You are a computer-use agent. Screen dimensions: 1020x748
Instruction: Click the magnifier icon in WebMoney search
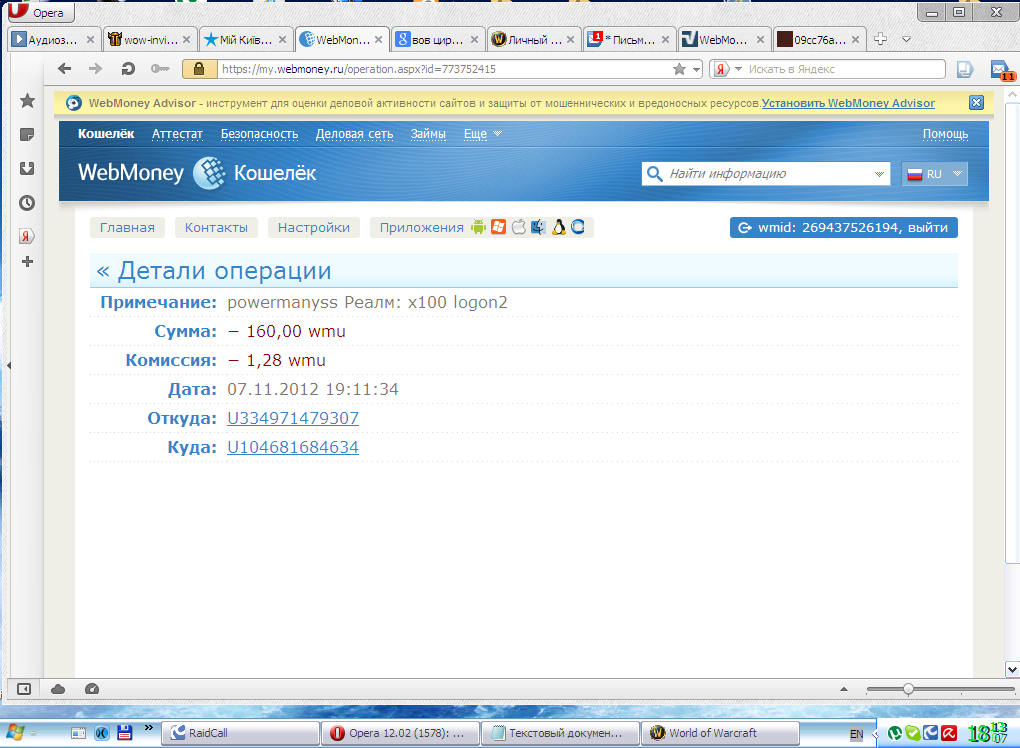[x=655, y=174]
